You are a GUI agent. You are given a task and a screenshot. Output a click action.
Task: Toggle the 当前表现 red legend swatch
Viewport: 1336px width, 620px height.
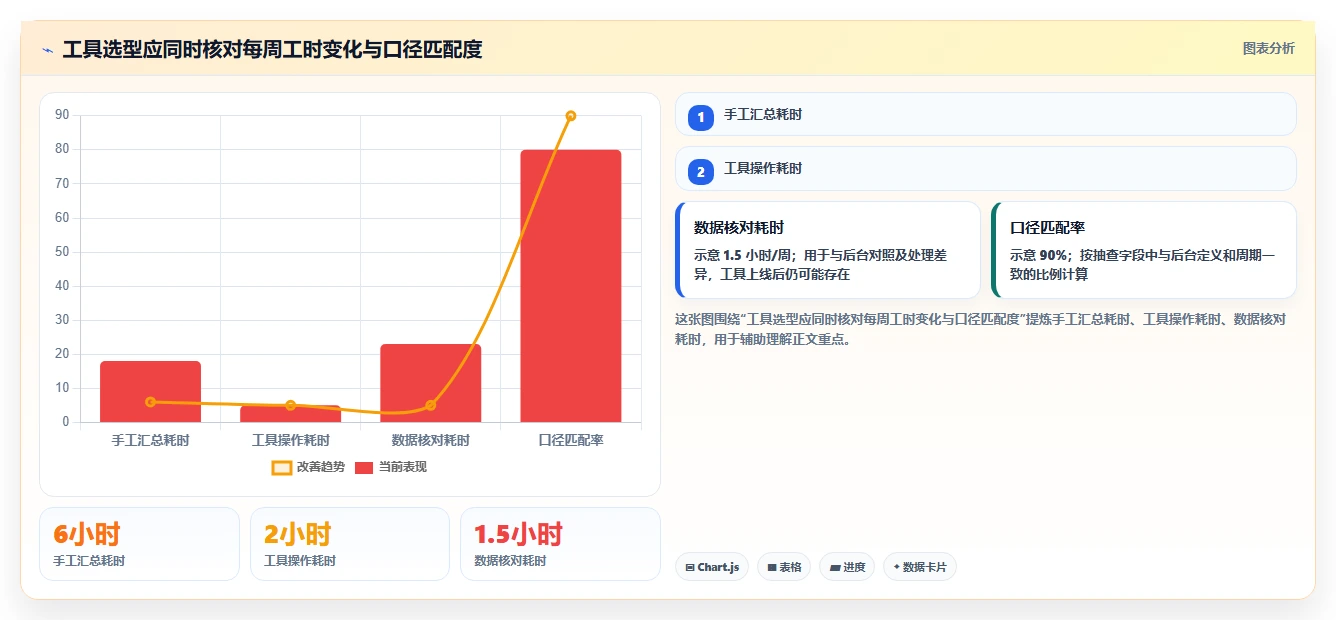coord(364,467)
